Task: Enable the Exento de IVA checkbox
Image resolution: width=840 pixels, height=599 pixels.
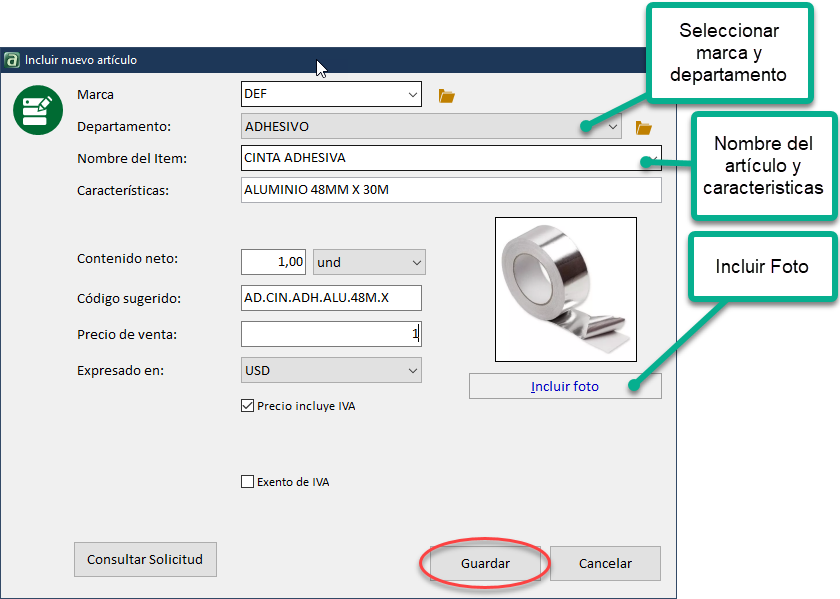Action: pyautogui.click(x=247, y=482)
